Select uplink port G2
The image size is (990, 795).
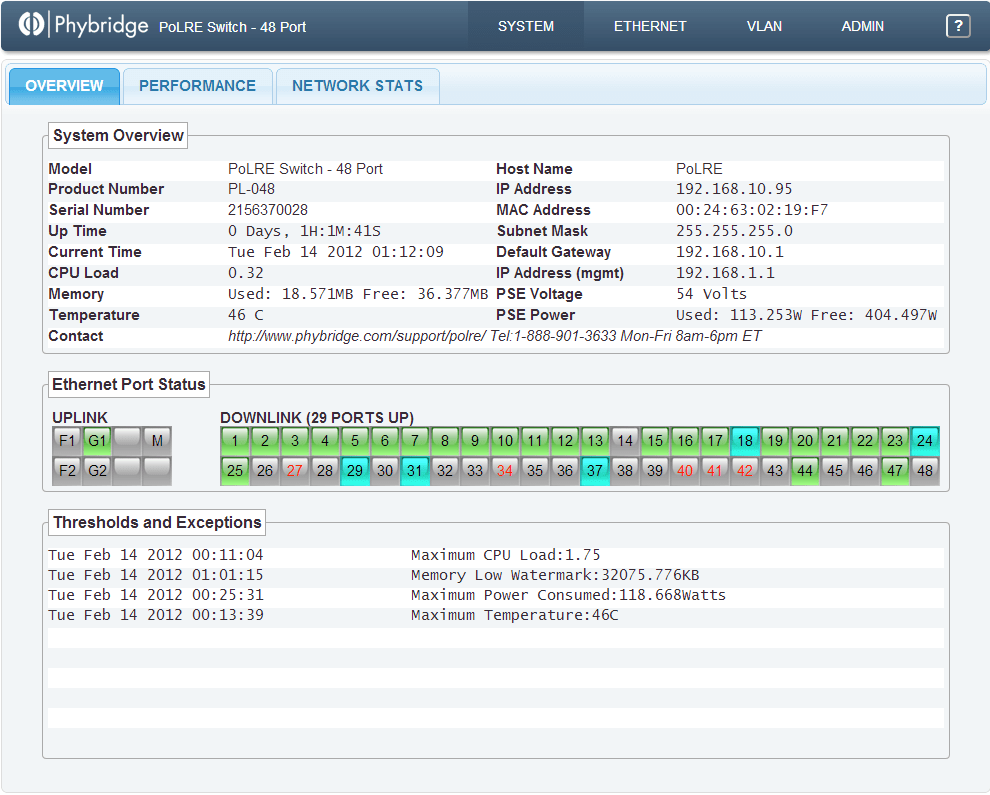click(x=97, y=471)
